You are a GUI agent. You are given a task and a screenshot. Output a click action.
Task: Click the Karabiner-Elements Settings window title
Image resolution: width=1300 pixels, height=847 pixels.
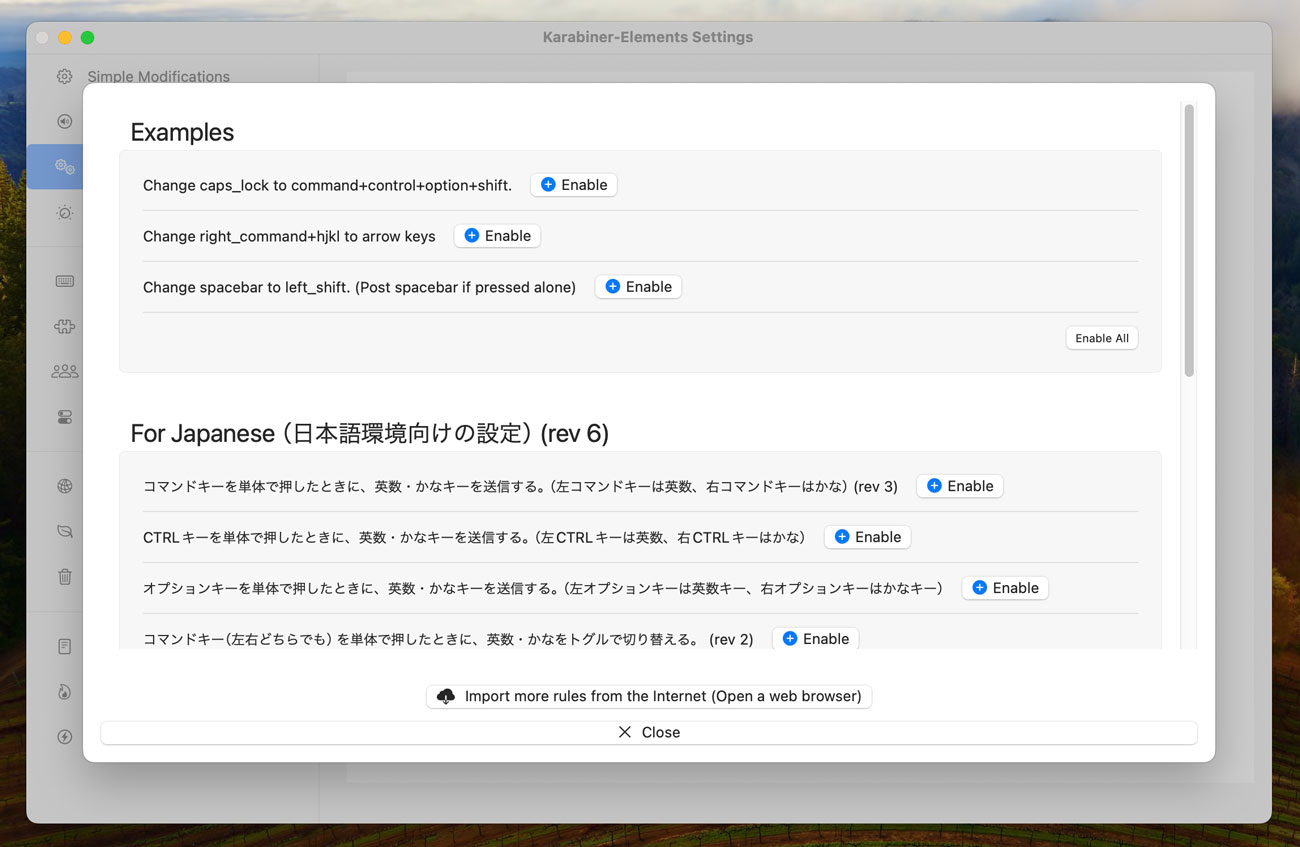(648, 37)
